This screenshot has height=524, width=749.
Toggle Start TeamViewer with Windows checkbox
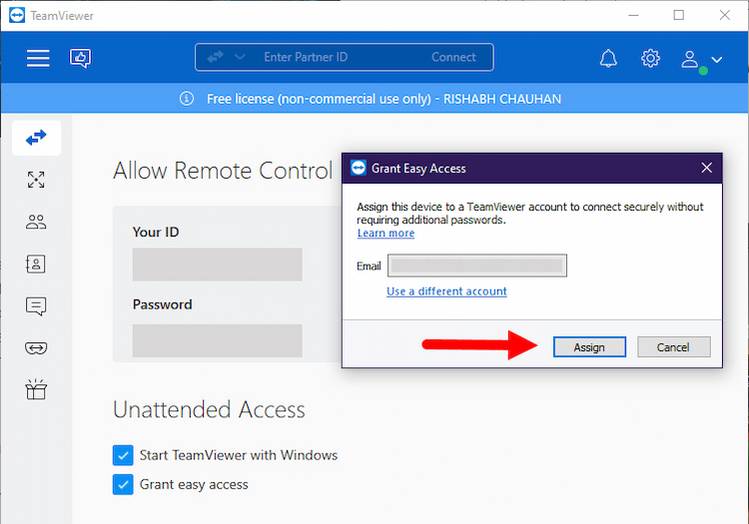pyautogui.click(x=123, y=456)
